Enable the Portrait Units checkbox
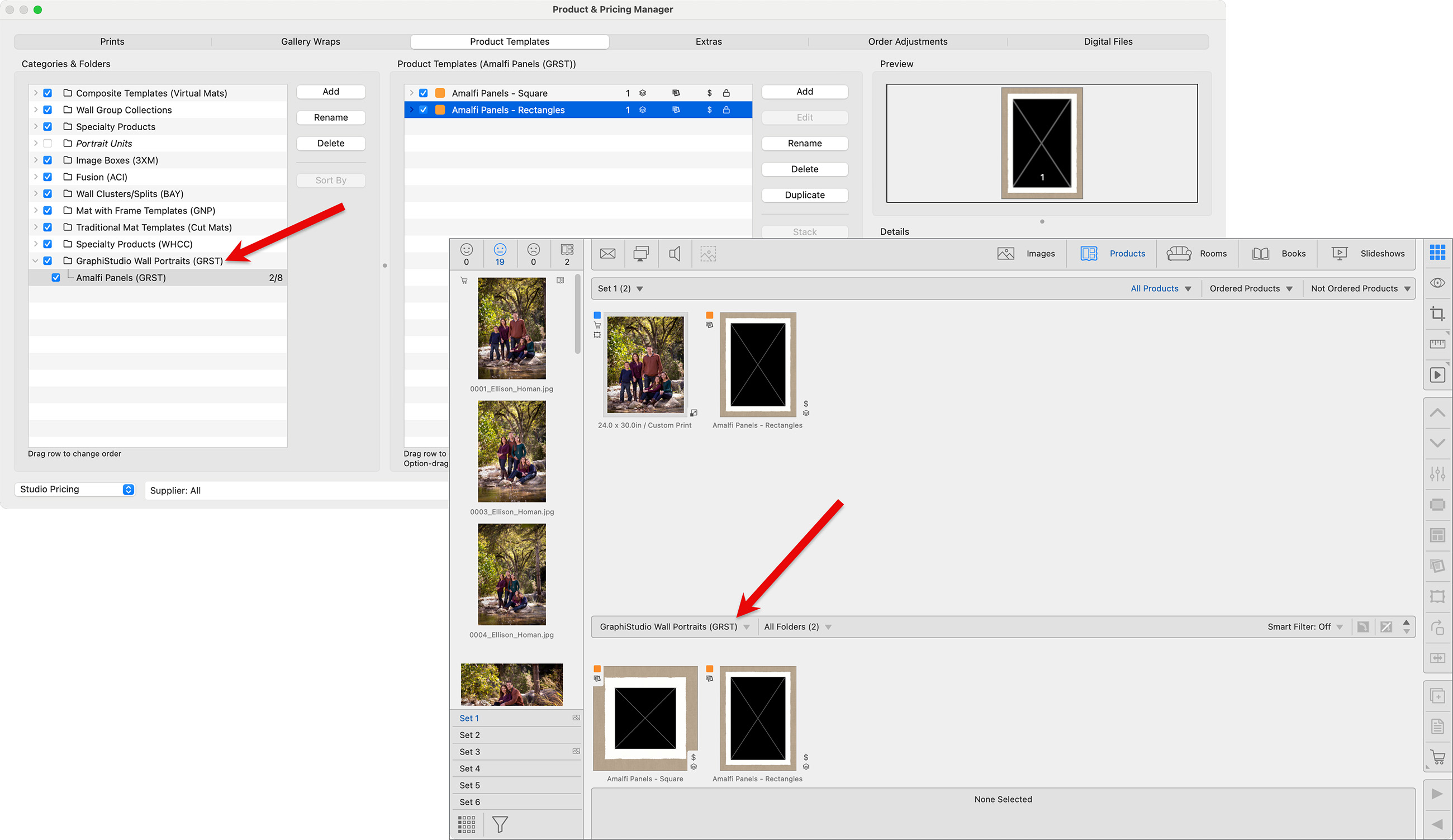Screen dimensions: 1453x840 click(48, 144)
